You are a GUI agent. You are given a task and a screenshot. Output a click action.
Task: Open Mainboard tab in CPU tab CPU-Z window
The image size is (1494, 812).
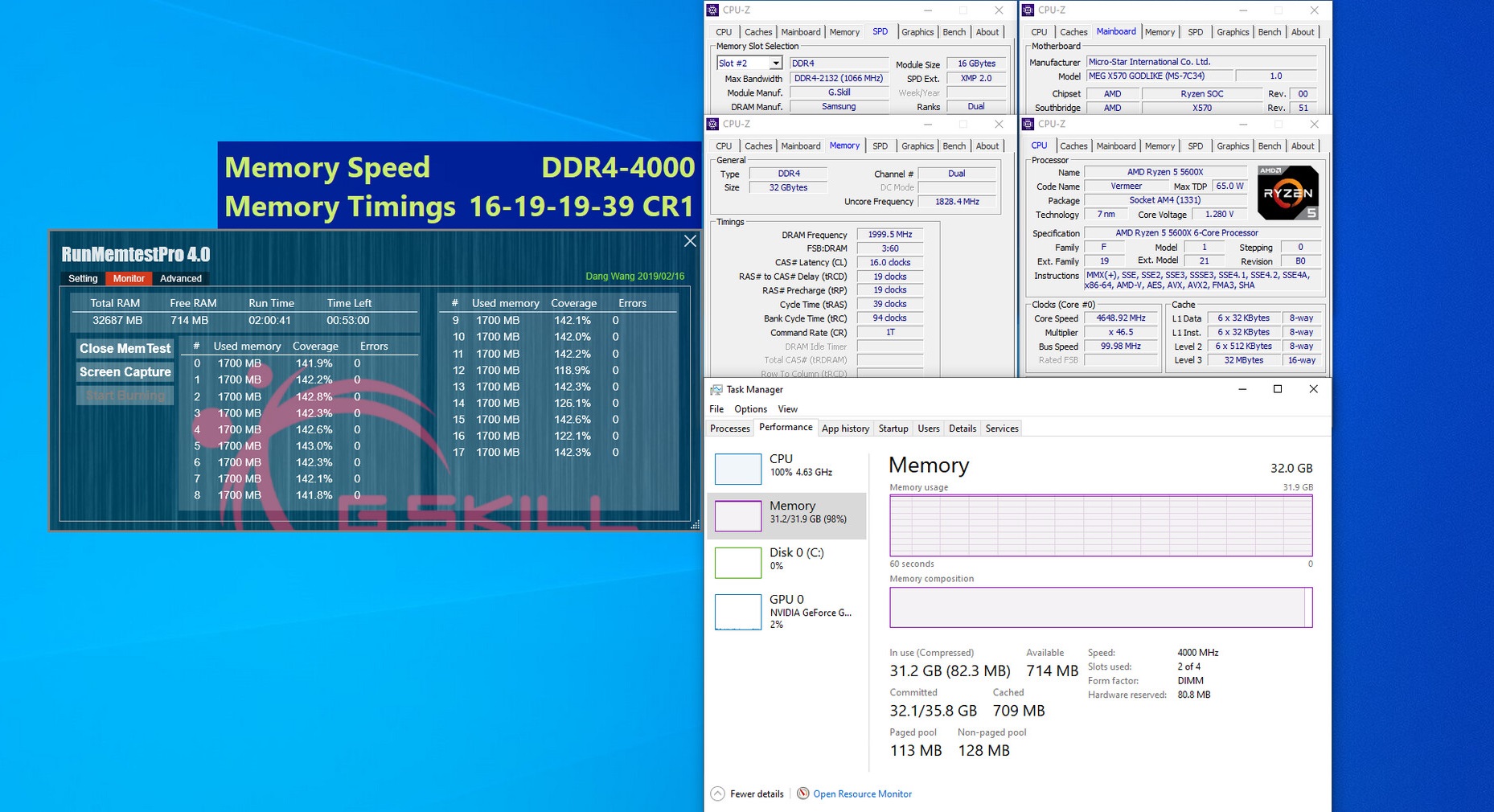1116,146
